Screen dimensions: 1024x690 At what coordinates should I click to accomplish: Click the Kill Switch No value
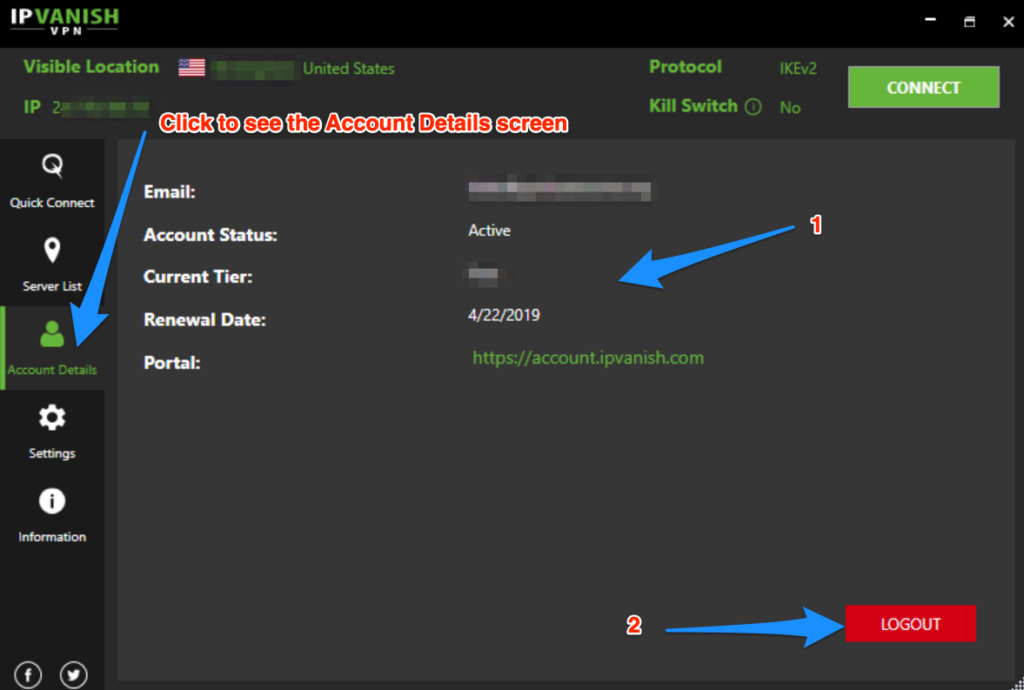coord(790,108)
